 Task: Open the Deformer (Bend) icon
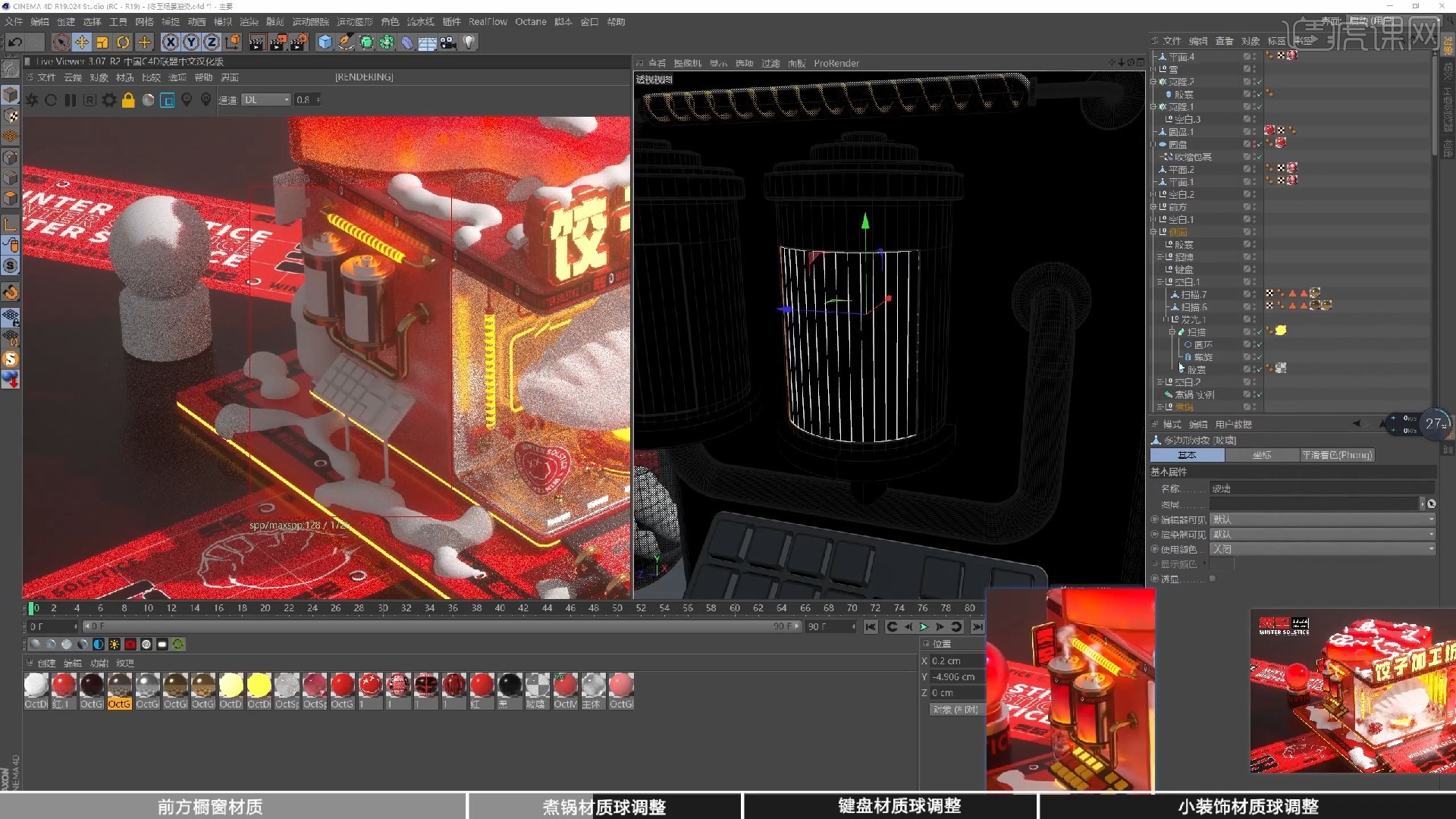pos(407,42)
